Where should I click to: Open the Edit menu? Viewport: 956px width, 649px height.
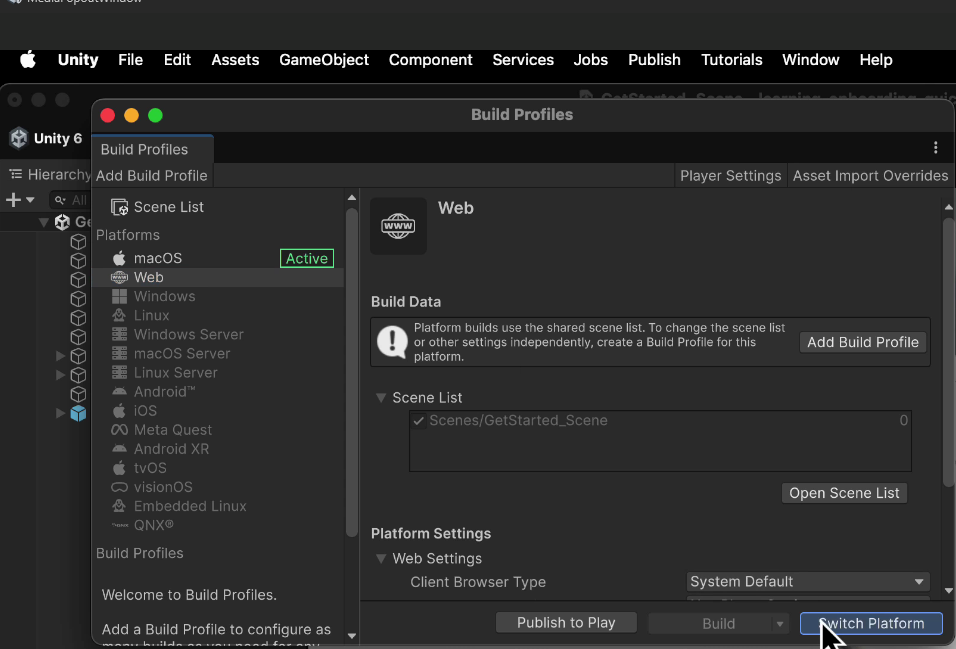pos(177,60)
